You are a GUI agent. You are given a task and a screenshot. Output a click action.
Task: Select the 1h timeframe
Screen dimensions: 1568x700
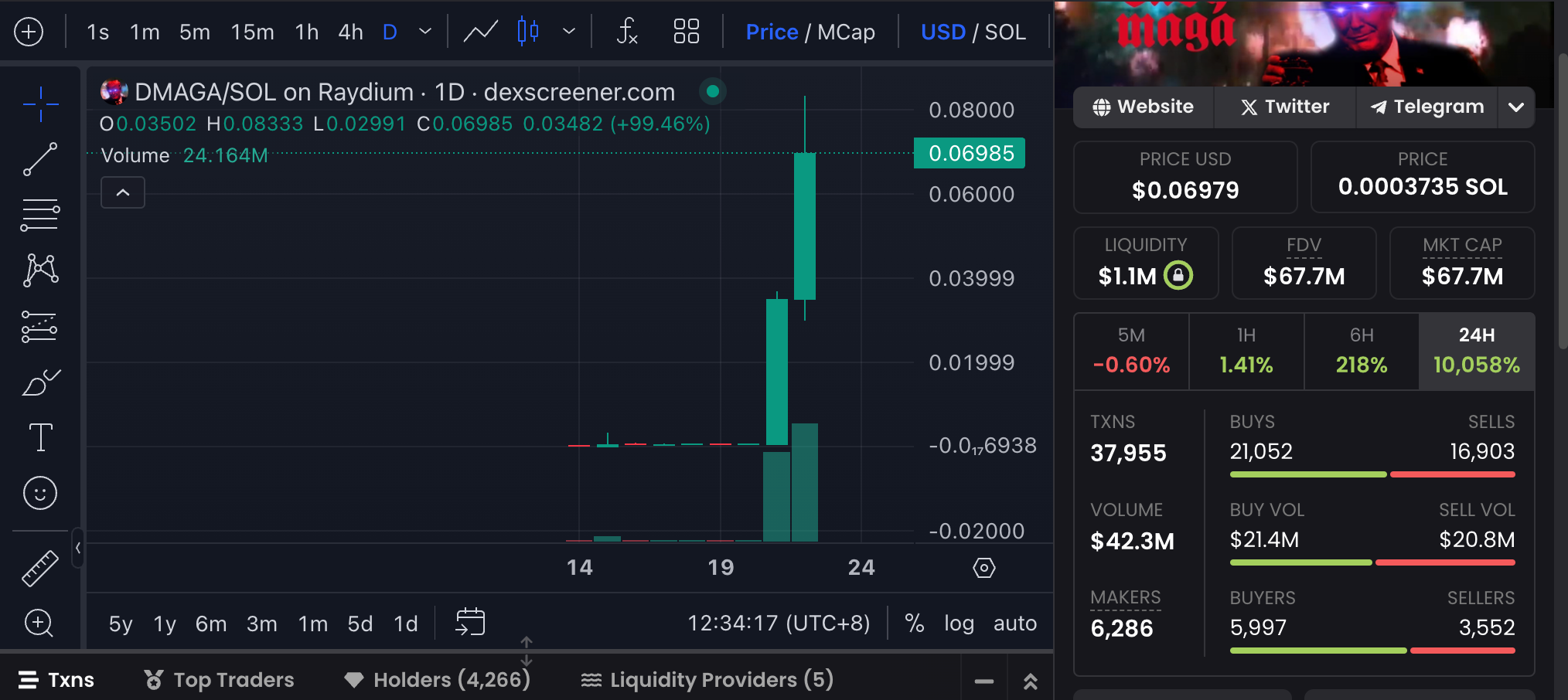click(x=306, y=32)
